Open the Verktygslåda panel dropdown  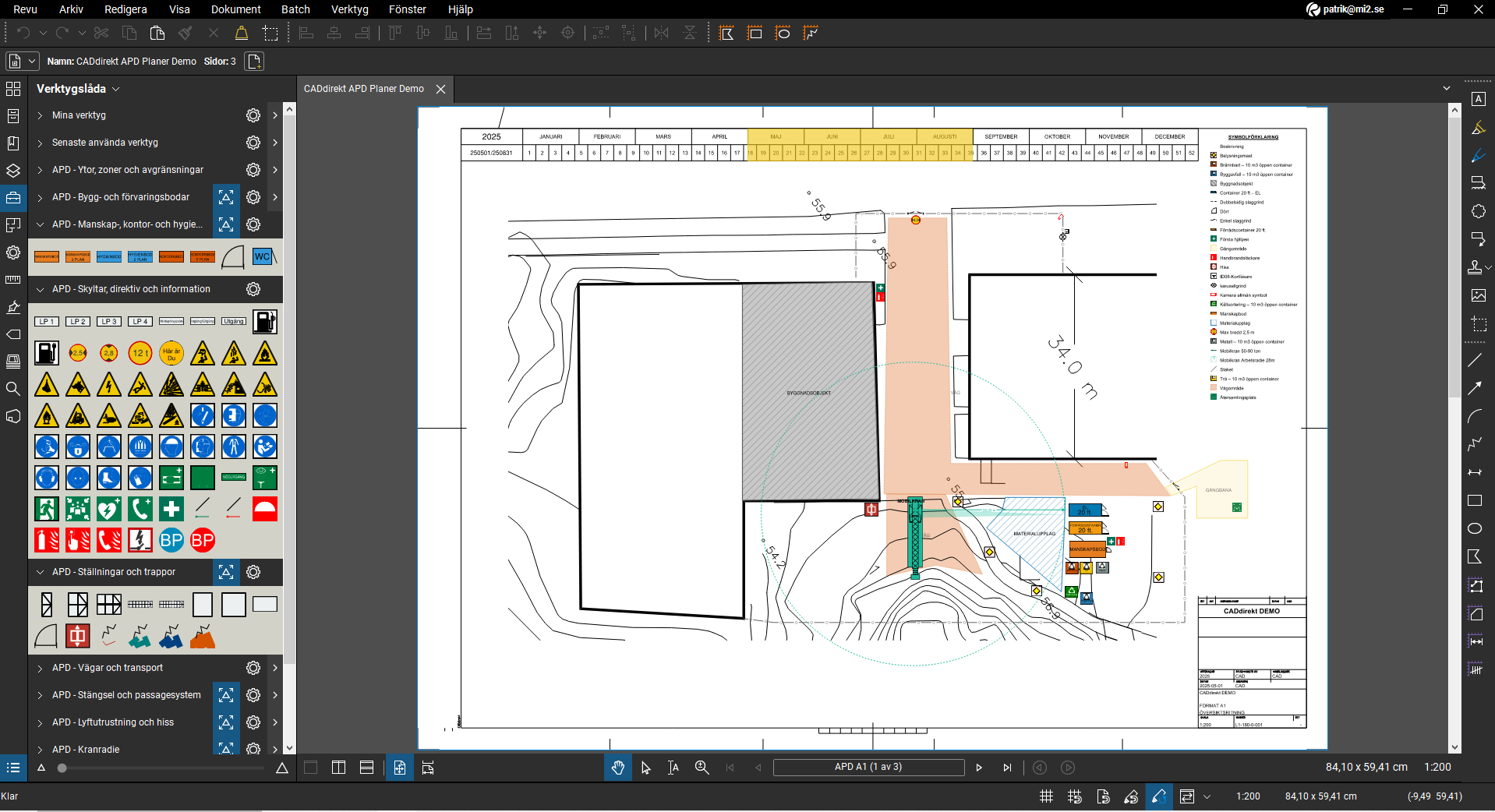click(116, 89)
